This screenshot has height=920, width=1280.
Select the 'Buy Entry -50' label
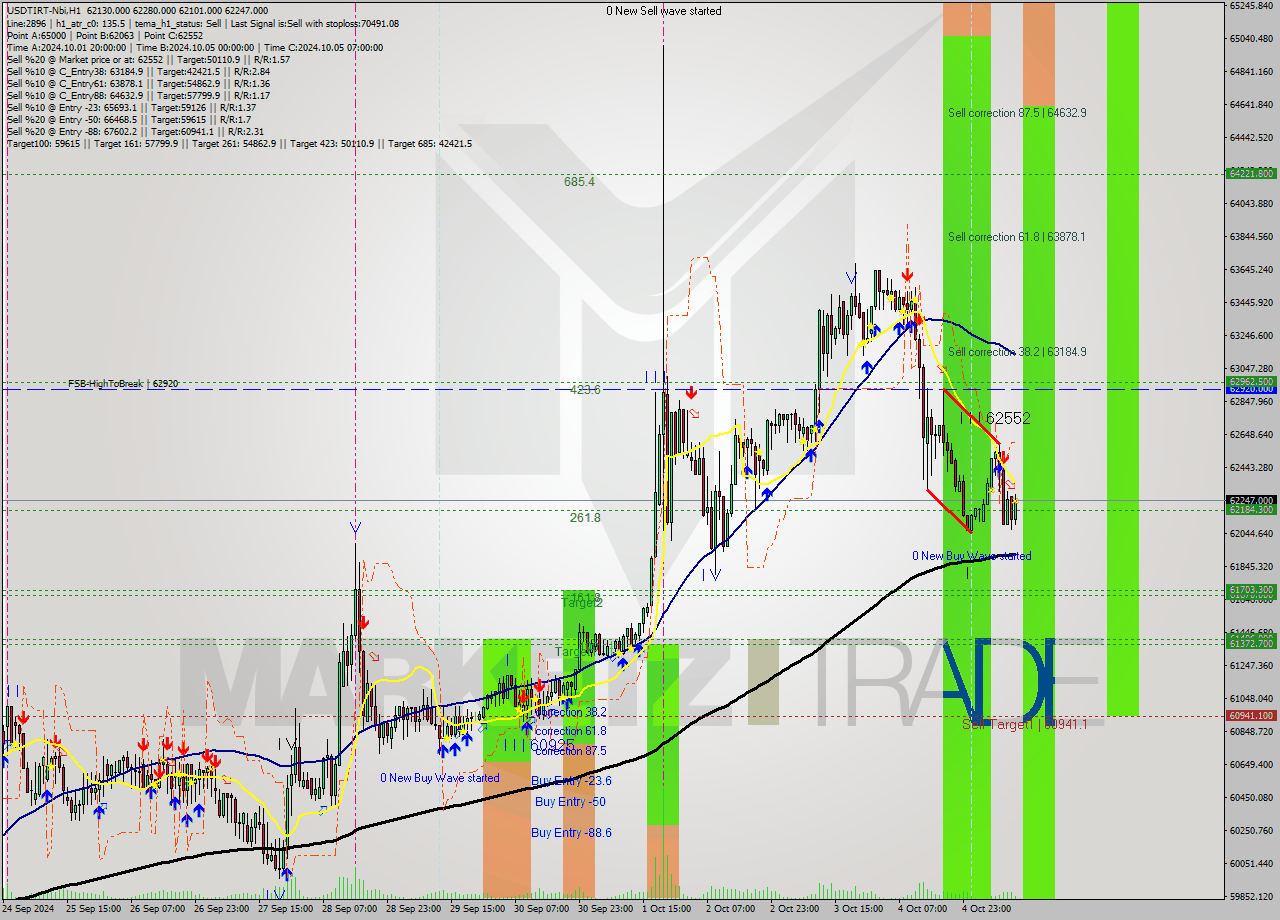[570, 802]
